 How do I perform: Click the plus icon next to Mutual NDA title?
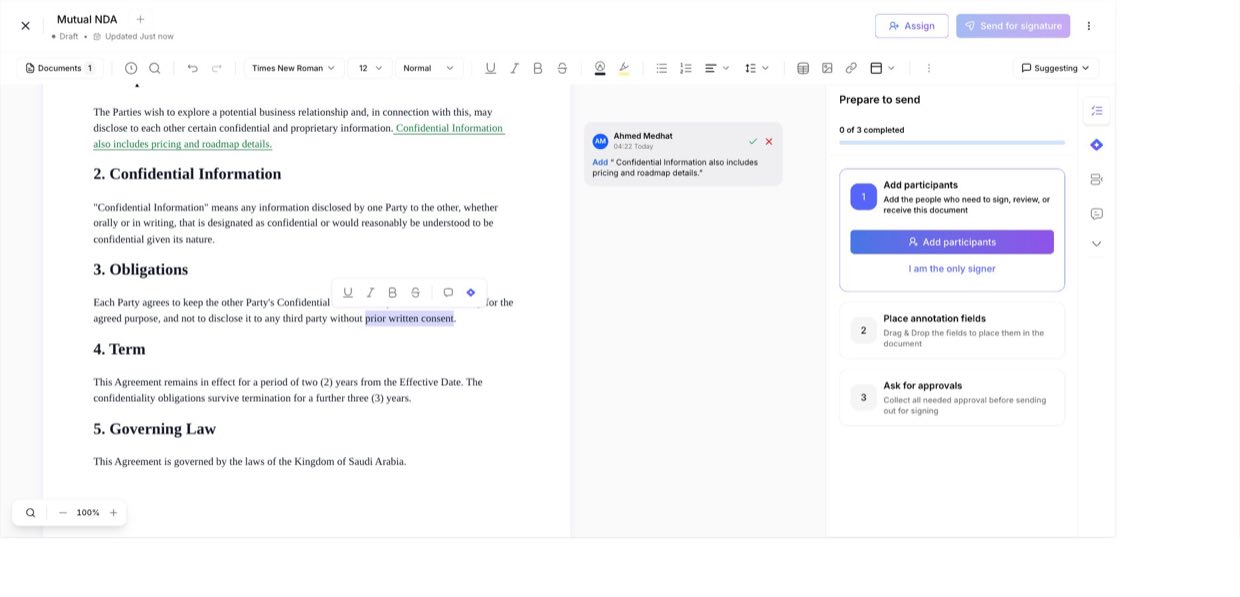click(140, 19)
